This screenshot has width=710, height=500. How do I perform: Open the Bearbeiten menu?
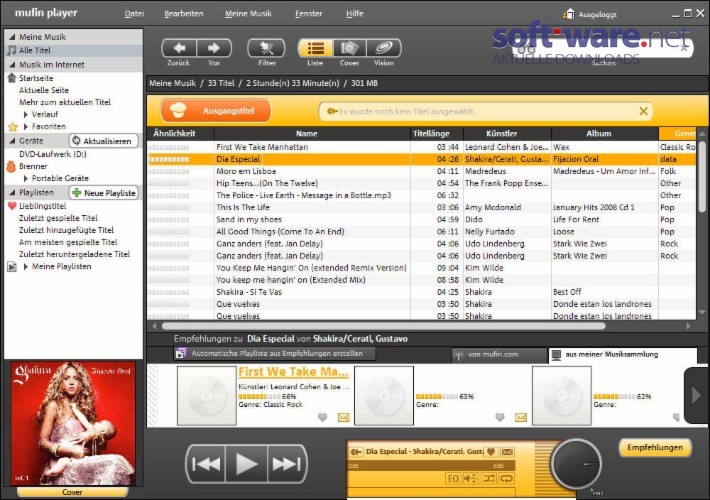pyautogui.click(x=184, y=14)
